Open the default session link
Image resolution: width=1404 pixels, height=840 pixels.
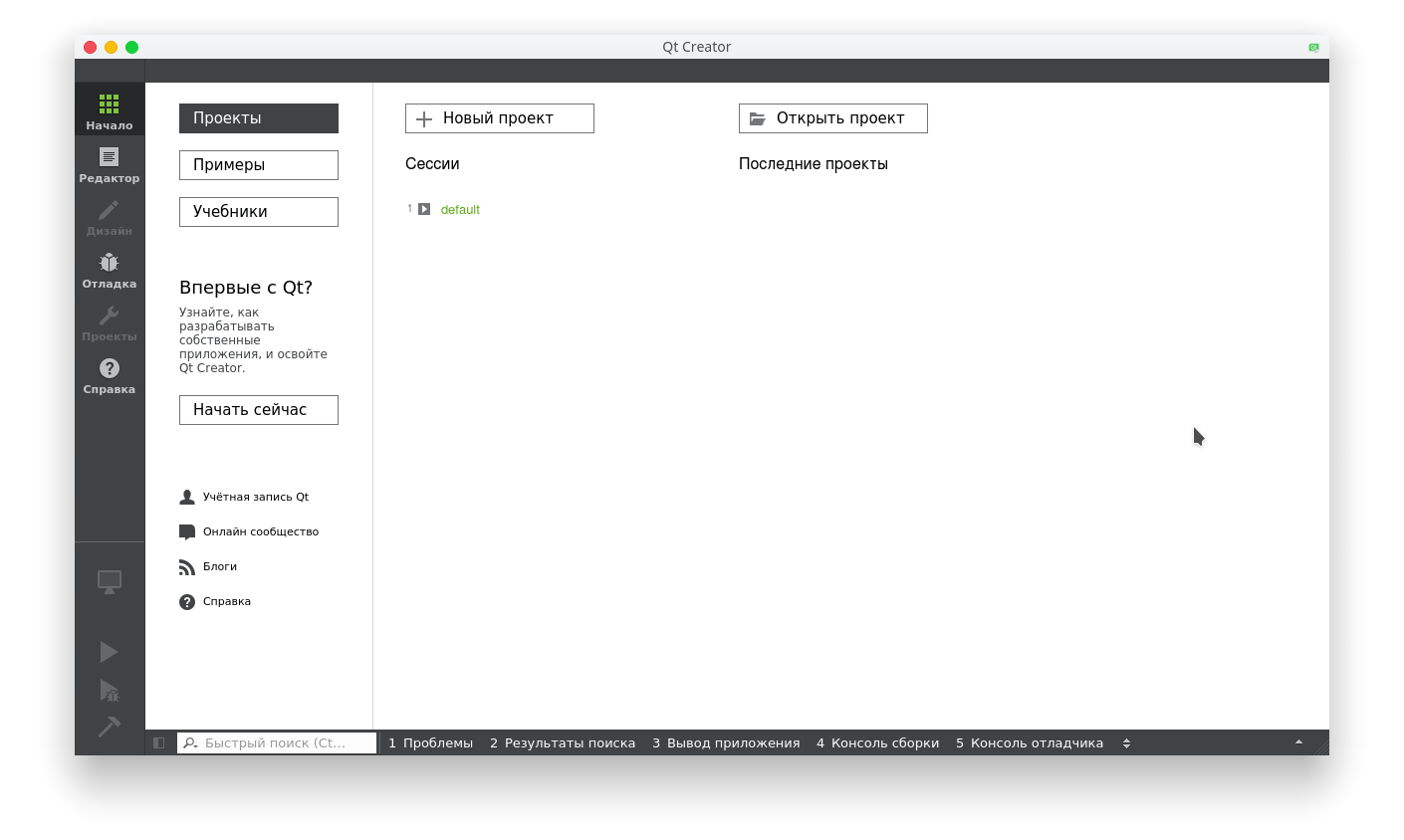(460, 210)
